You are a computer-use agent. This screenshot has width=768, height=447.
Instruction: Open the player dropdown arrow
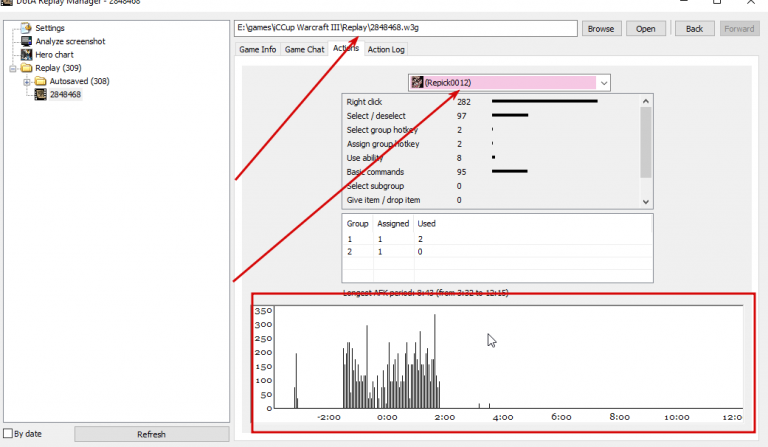pos(604,83)
